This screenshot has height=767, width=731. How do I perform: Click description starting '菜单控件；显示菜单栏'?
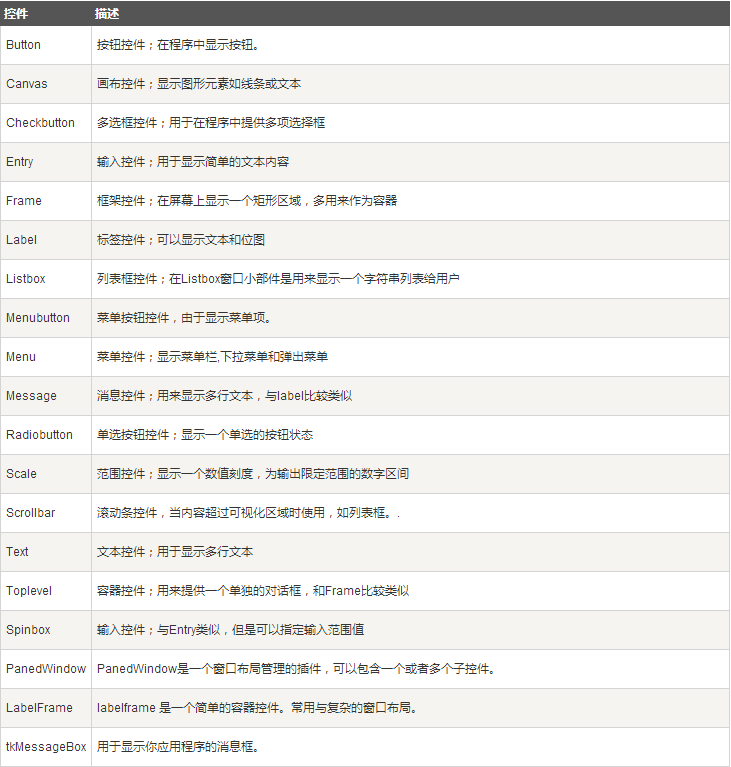click(212, 357)
